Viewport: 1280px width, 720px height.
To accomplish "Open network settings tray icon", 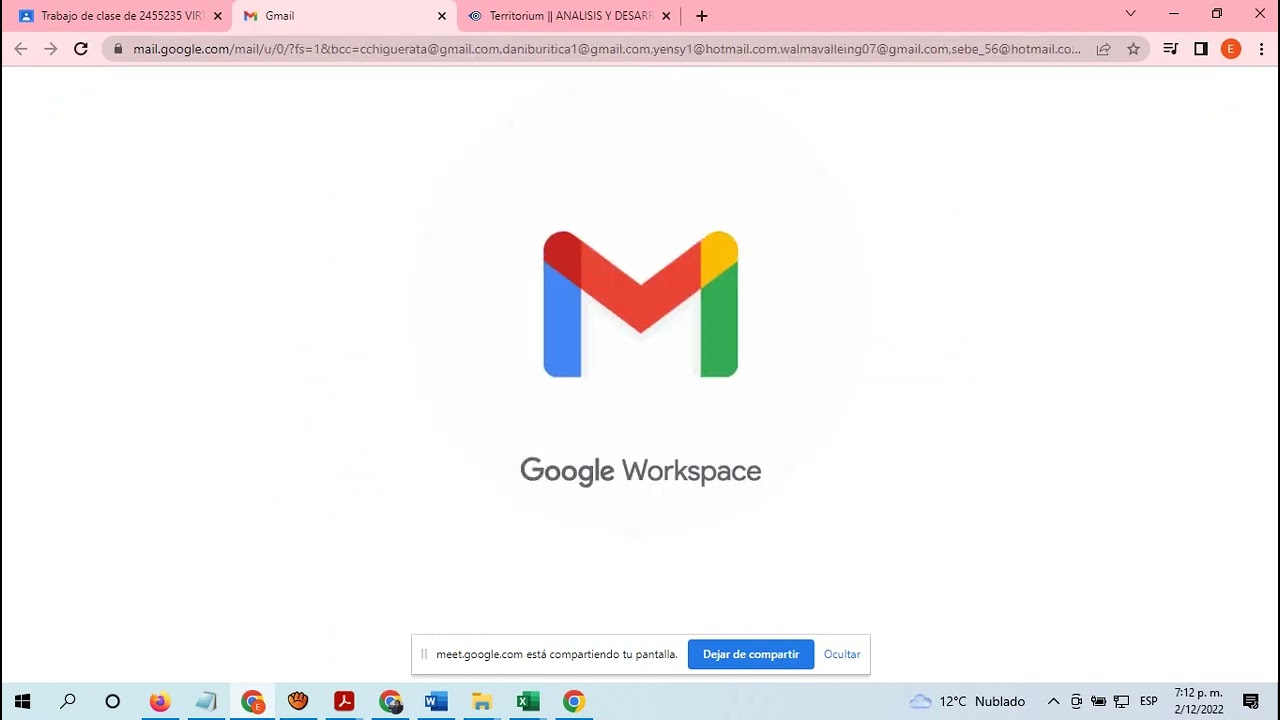I will (x=1122, y=701).
